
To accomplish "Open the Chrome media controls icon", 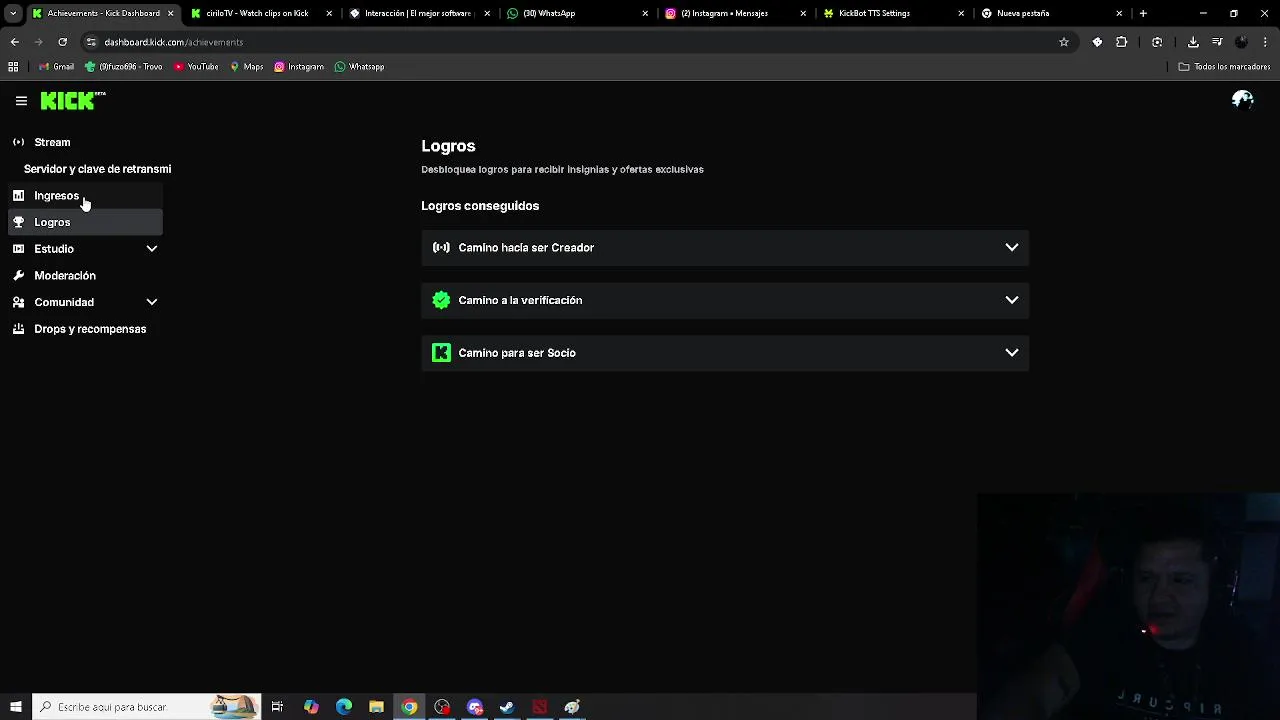I will coord(1217,42).
